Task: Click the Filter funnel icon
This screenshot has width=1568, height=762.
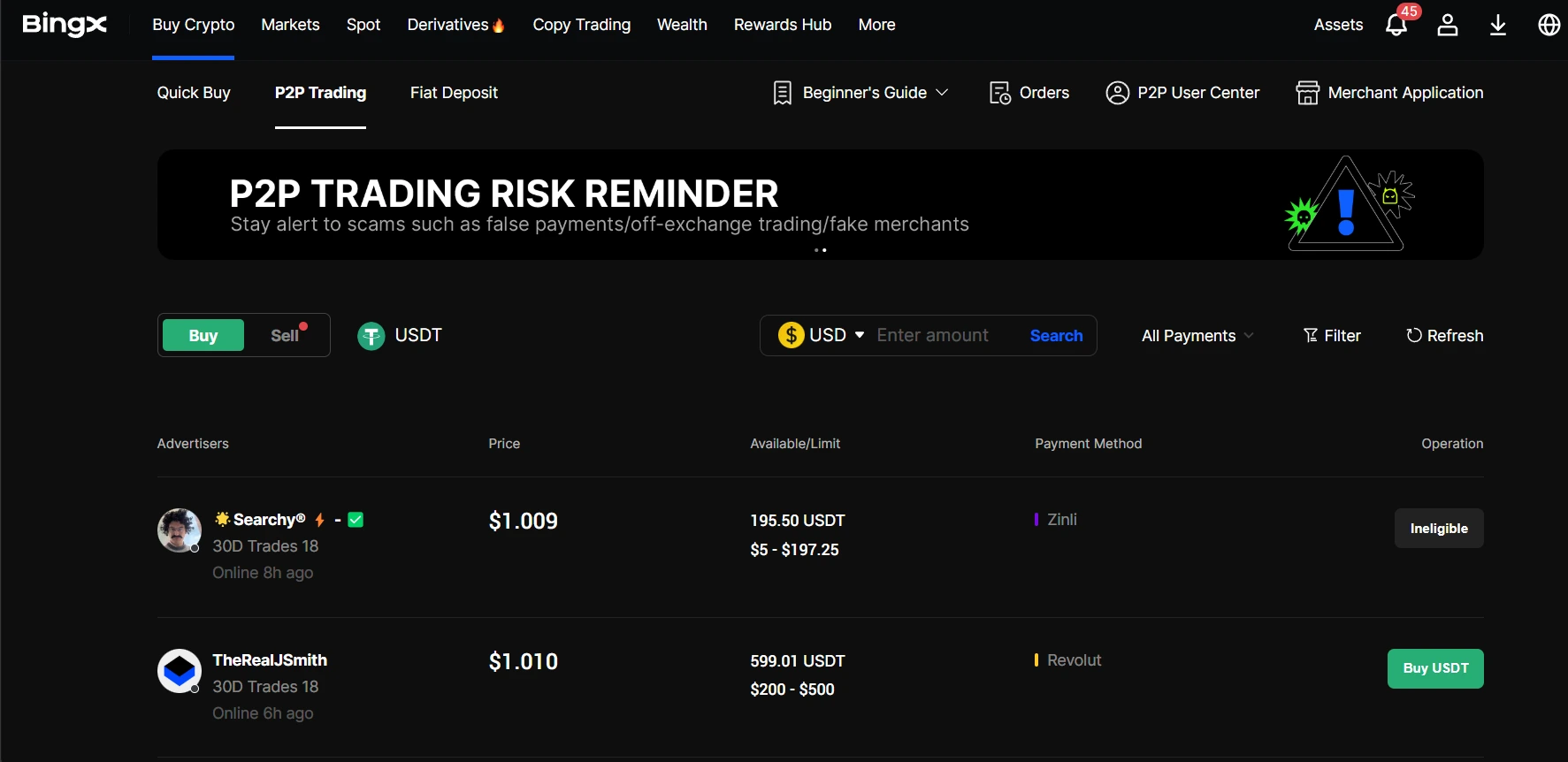Action: click(x=1311, y=335)
